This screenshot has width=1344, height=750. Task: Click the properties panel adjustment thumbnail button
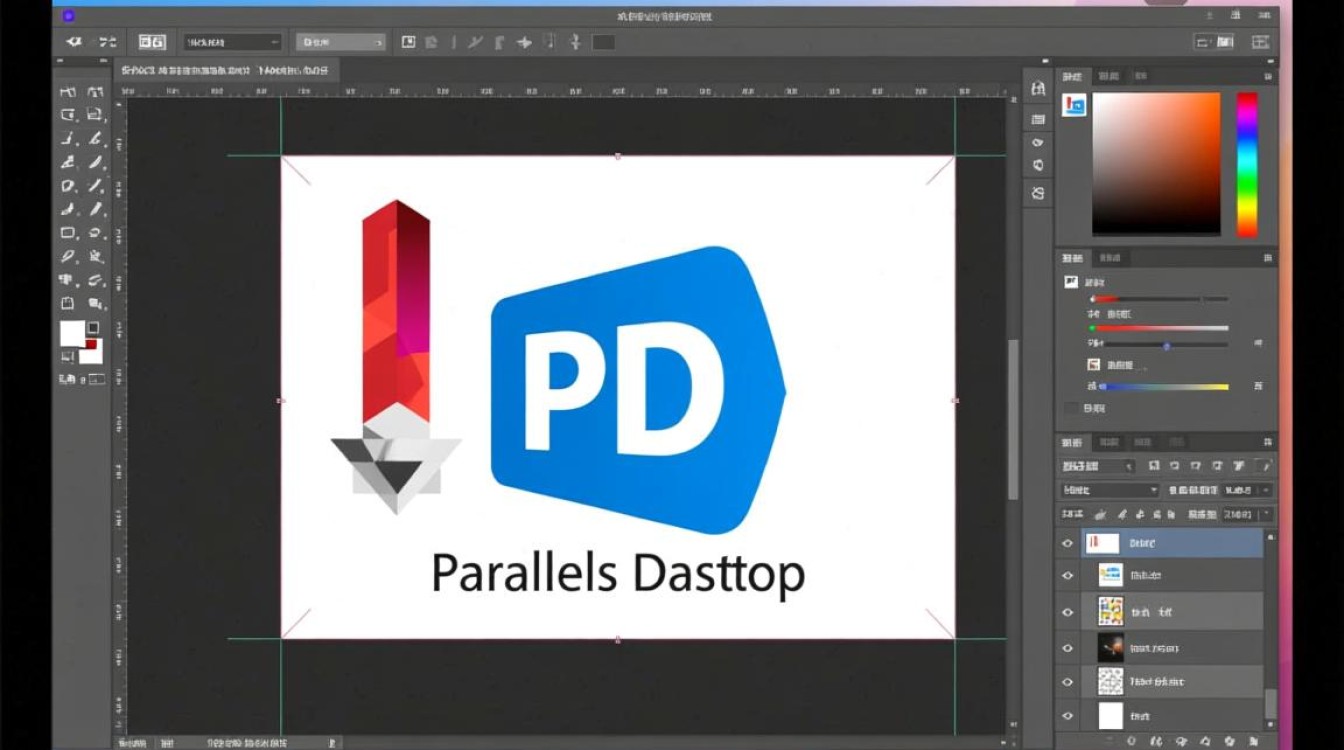point(1073,105)
